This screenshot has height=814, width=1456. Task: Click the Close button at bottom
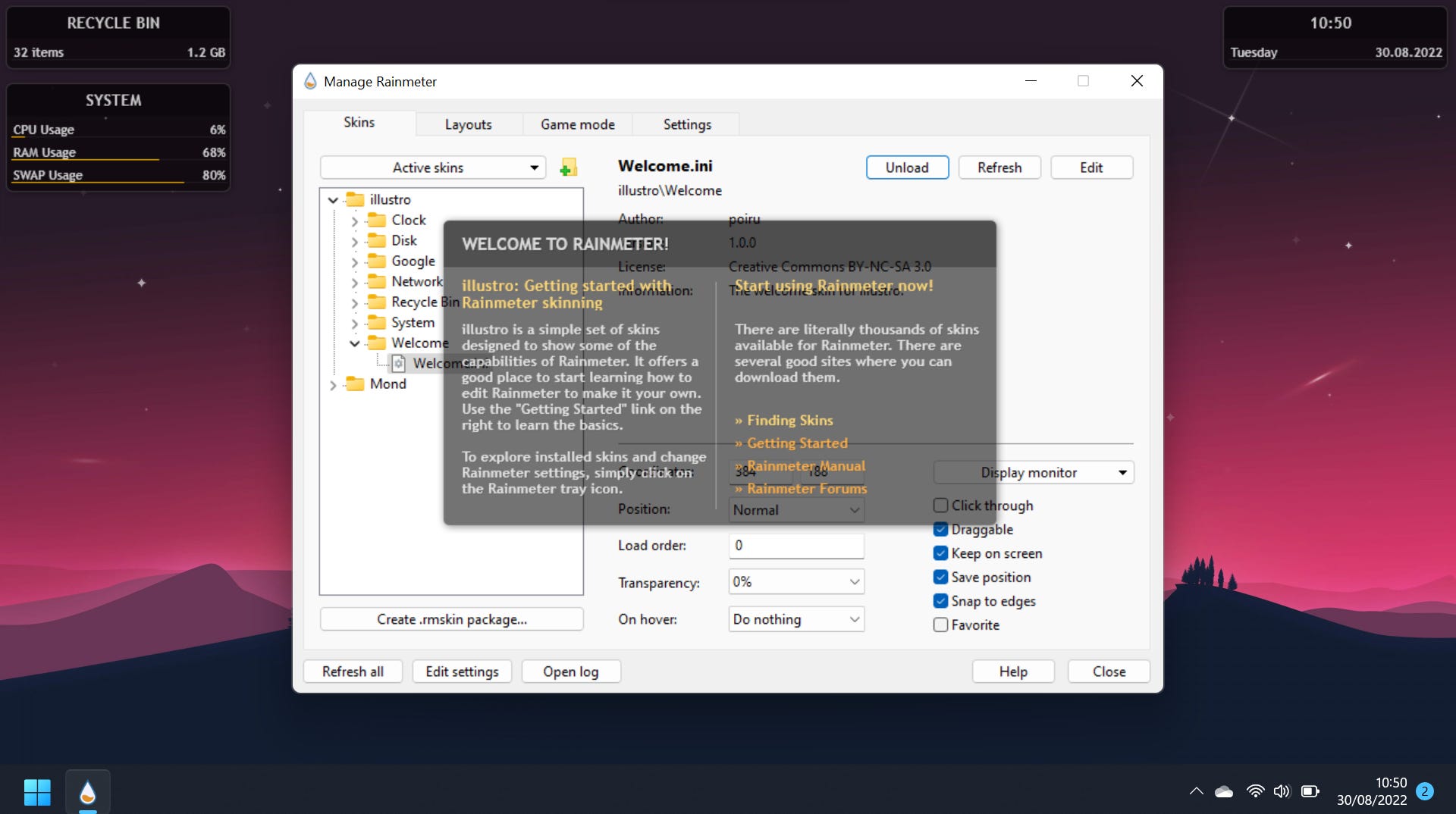(x=1109, y=672)
